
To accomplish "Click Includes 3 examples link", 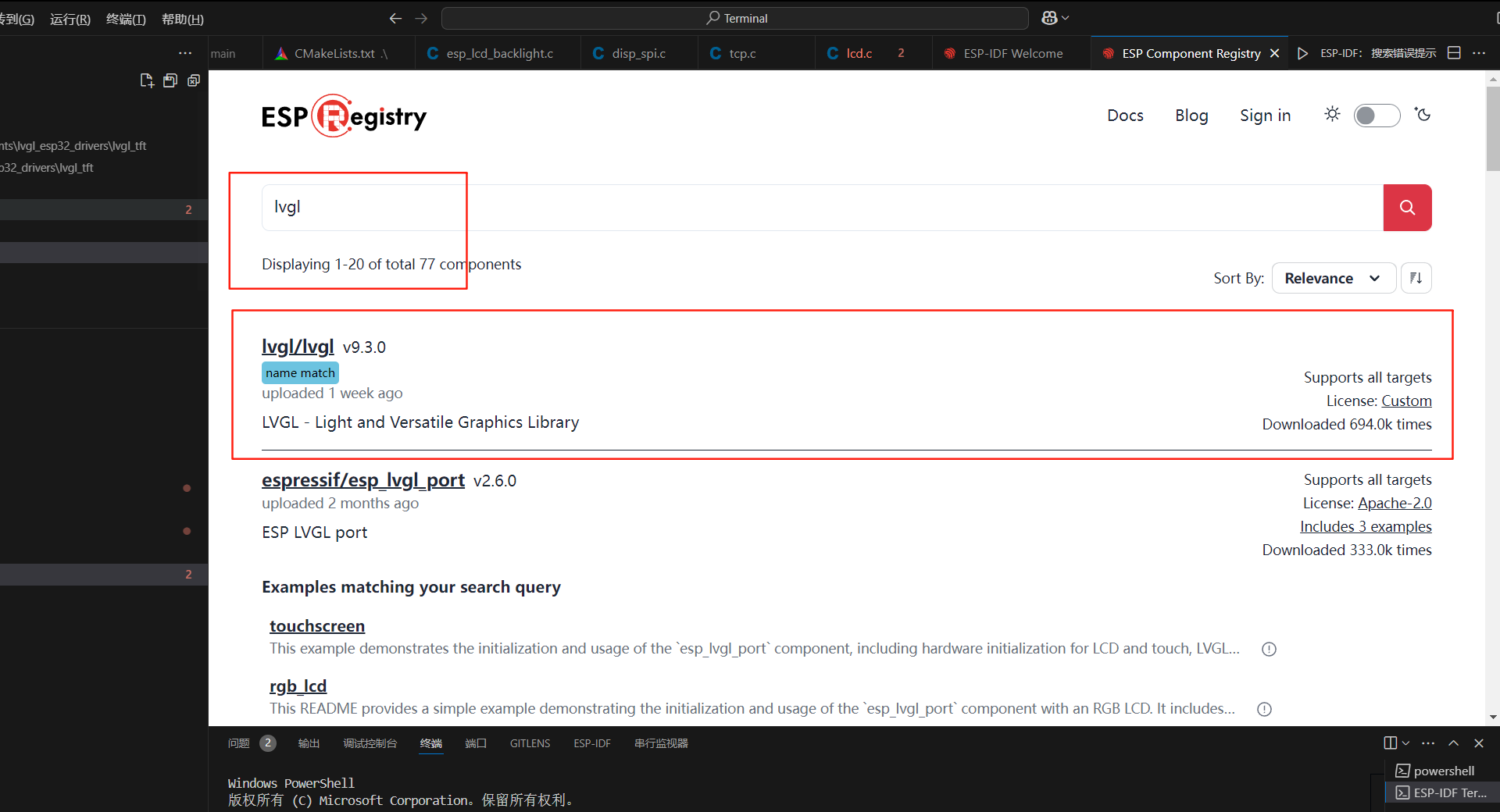I will pyautogui.click(x=1366, y=526).
